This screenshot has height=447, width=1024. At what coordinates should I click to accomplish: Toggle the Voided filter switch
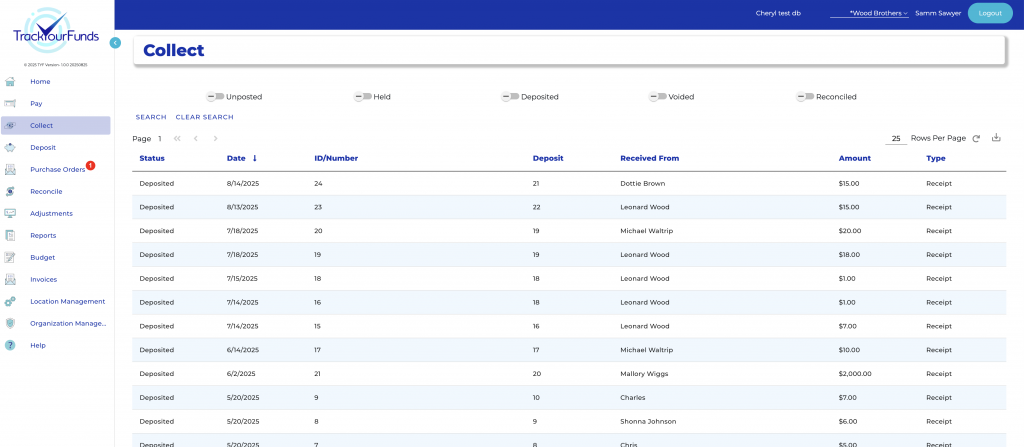pos(657,97)
